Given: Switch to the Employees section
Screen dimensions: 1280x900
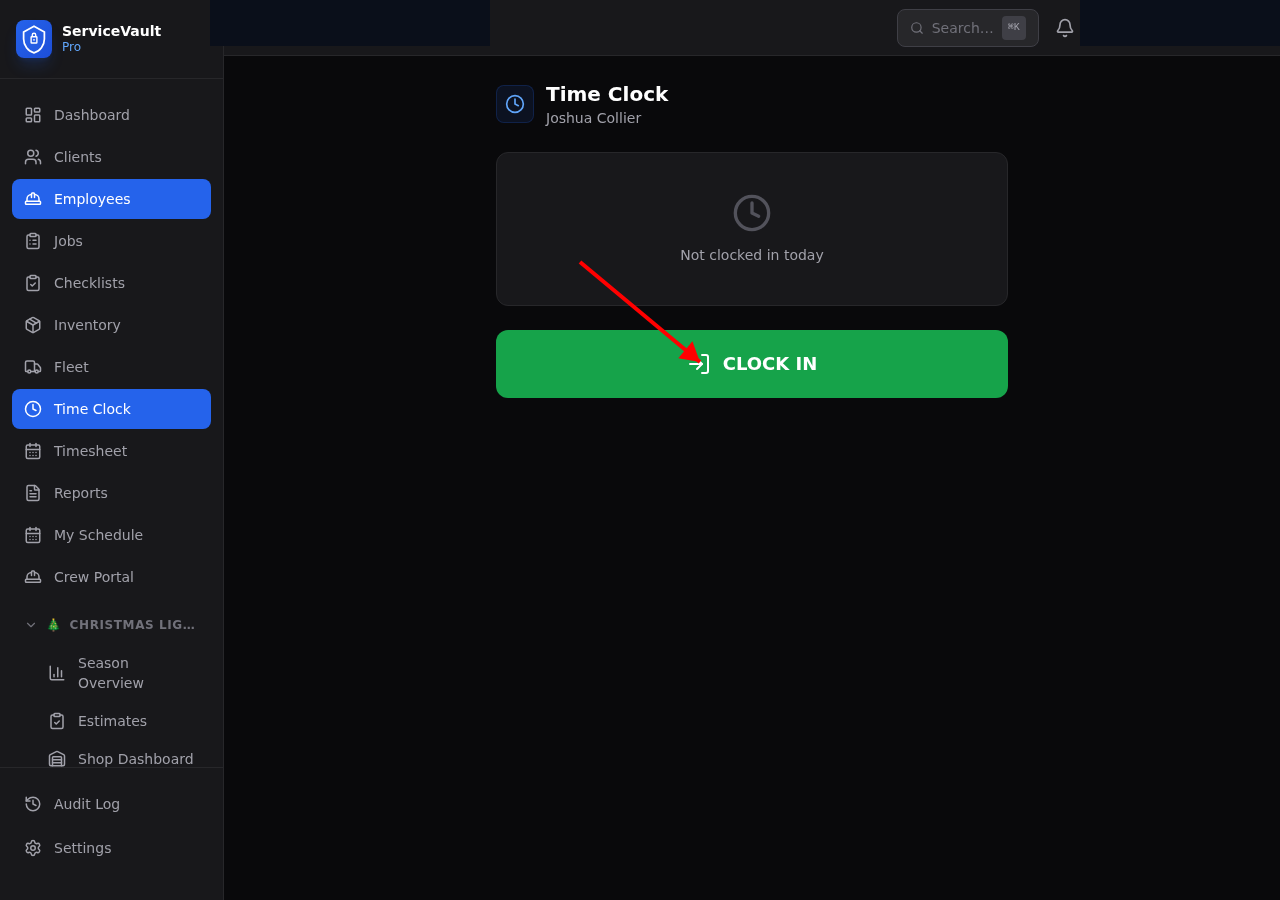Looking at the screenshot, I should [91, 199].
